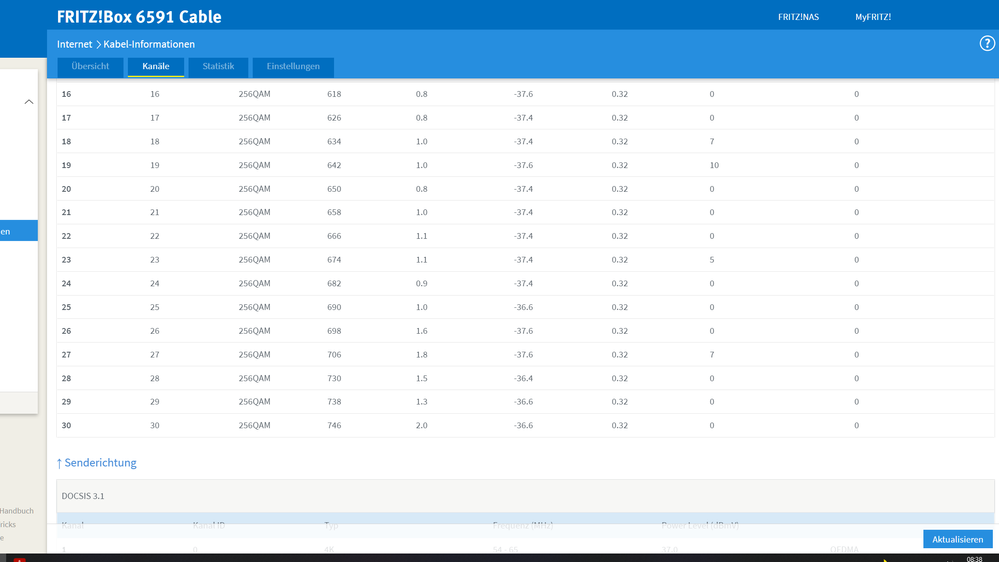This screenshot has width=999, height=562.
Task: Click error count 10 in row 19
Action: [714, 165]
